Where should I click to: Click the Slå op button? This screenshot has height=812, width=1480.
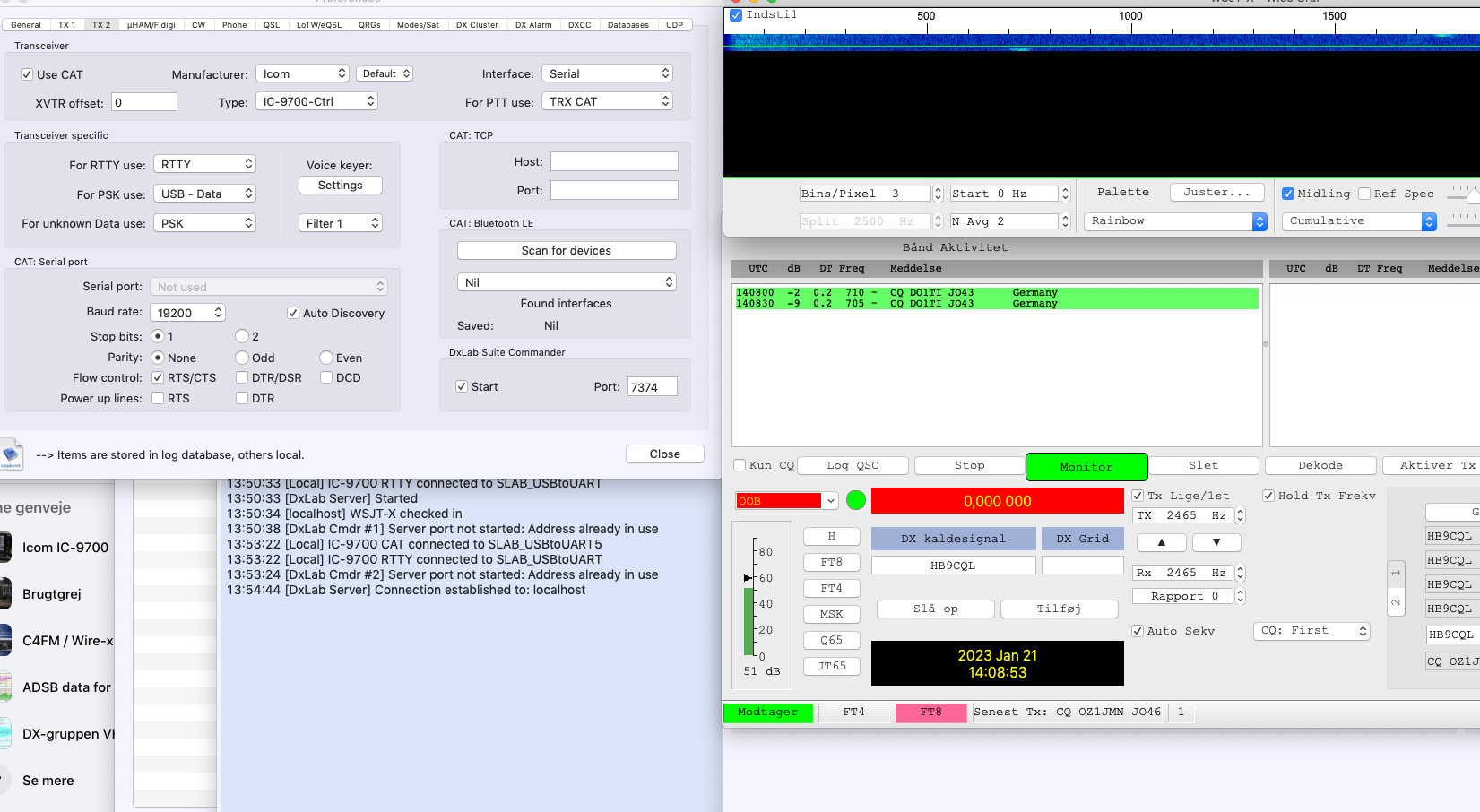click(936, 609)
